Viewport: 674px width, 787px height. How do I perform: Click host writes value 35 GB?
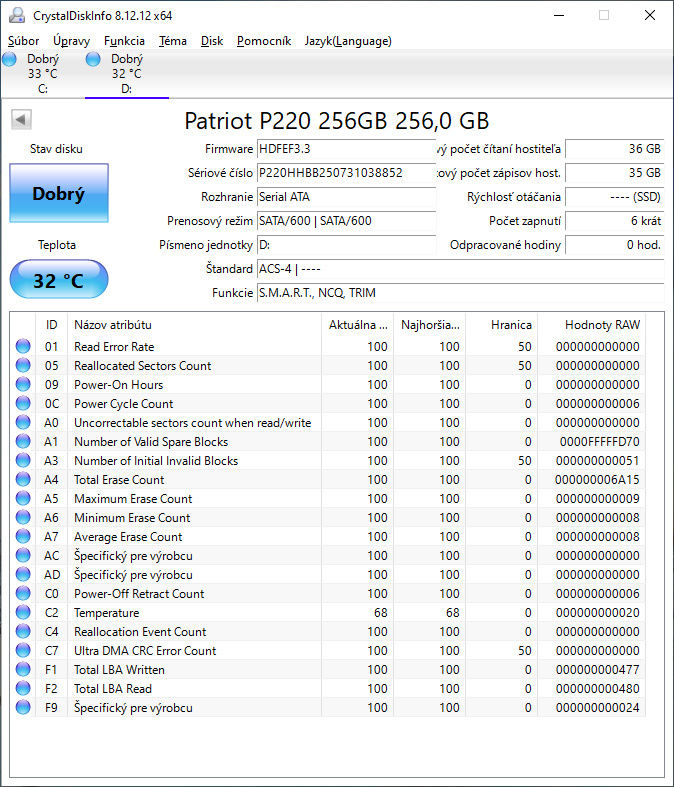pyautogui.click(x=615, y=173)
